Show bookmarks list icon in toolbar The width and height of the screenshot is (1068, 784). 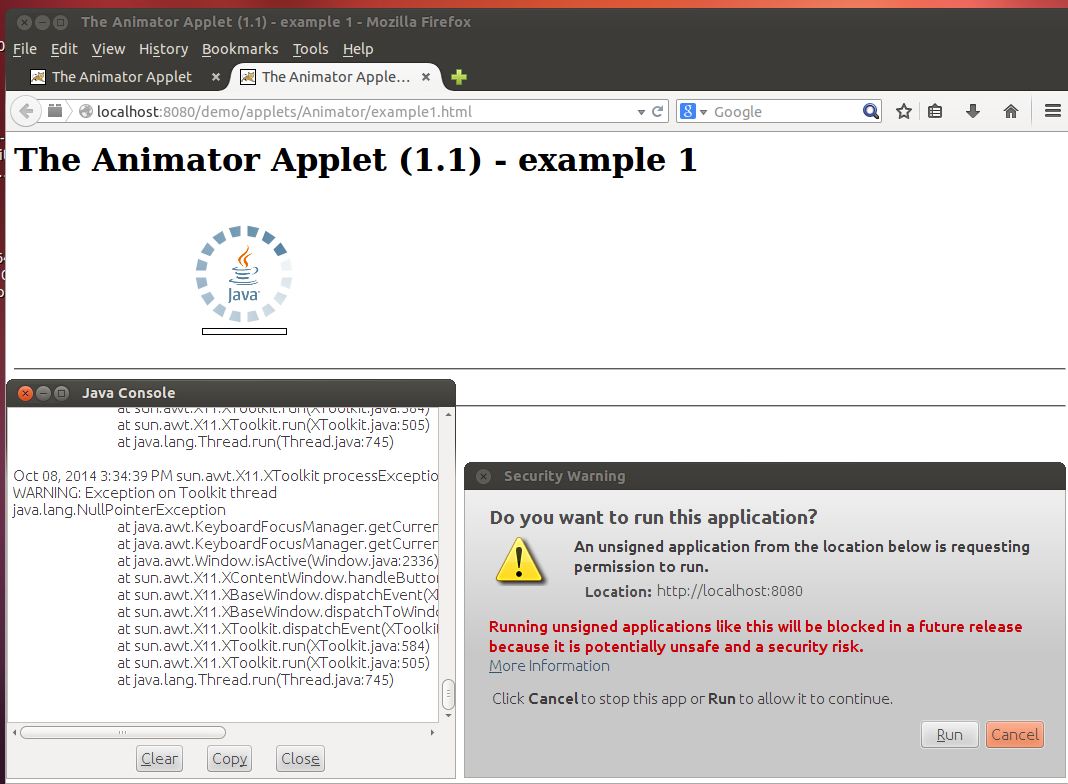935,112
